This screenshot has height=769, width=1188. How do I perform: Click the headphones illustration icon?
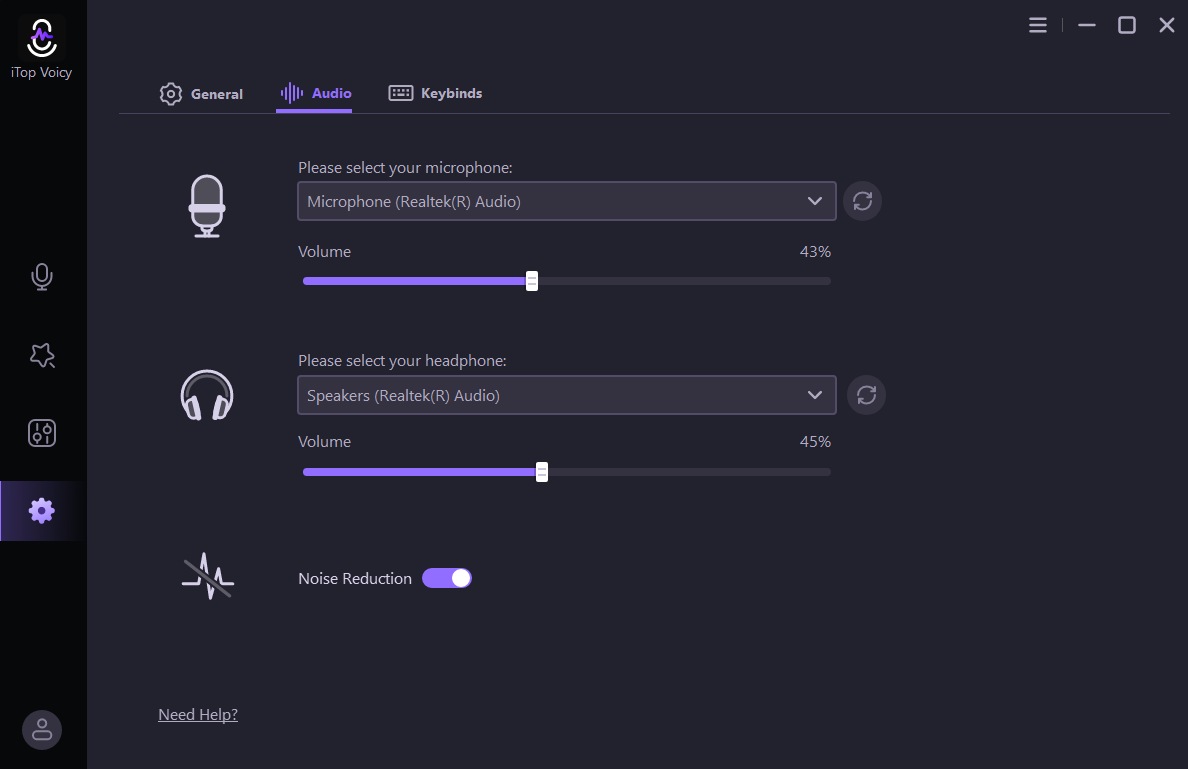pyautogui.click(x=207, y=394)
